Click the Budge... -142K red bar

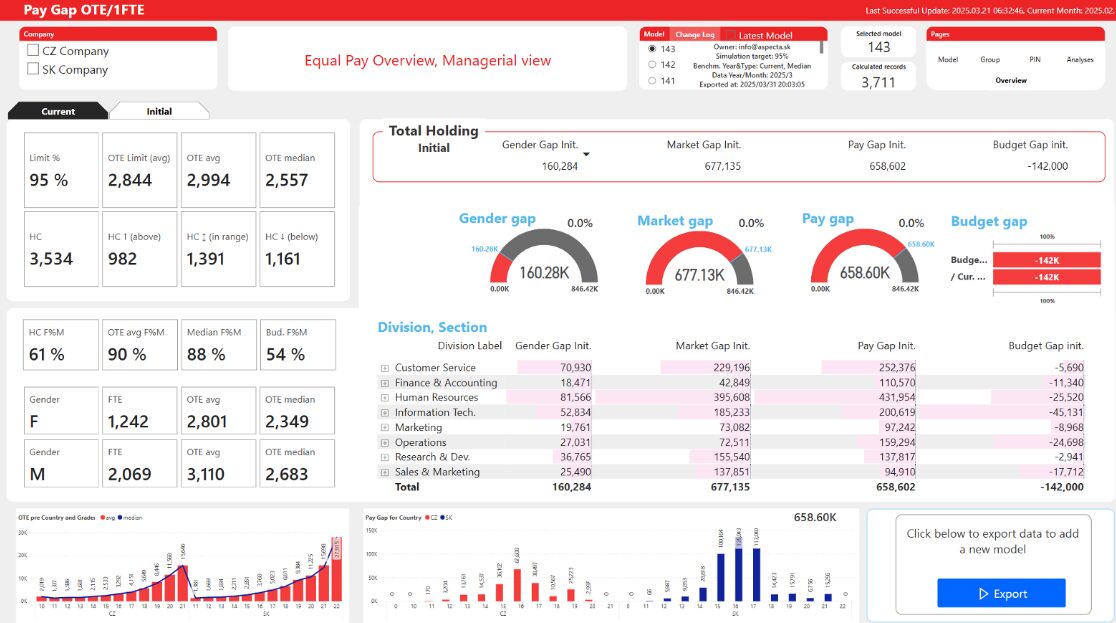(1046, 260)
